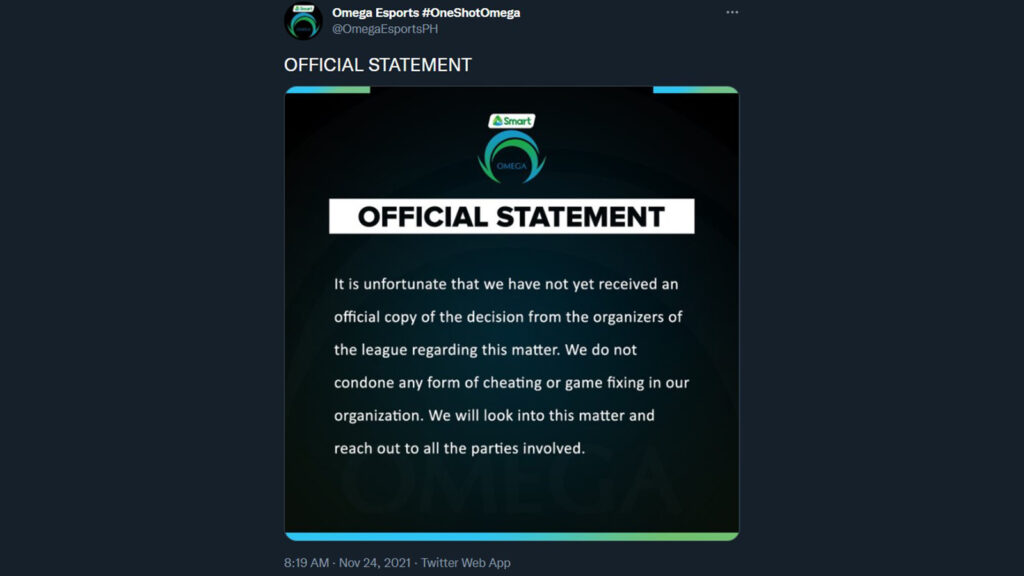The width and height of the screenshot is (1024, 576).
Task: Click the top-right blue-green gradient bar
Action: (x=696, y=89)
